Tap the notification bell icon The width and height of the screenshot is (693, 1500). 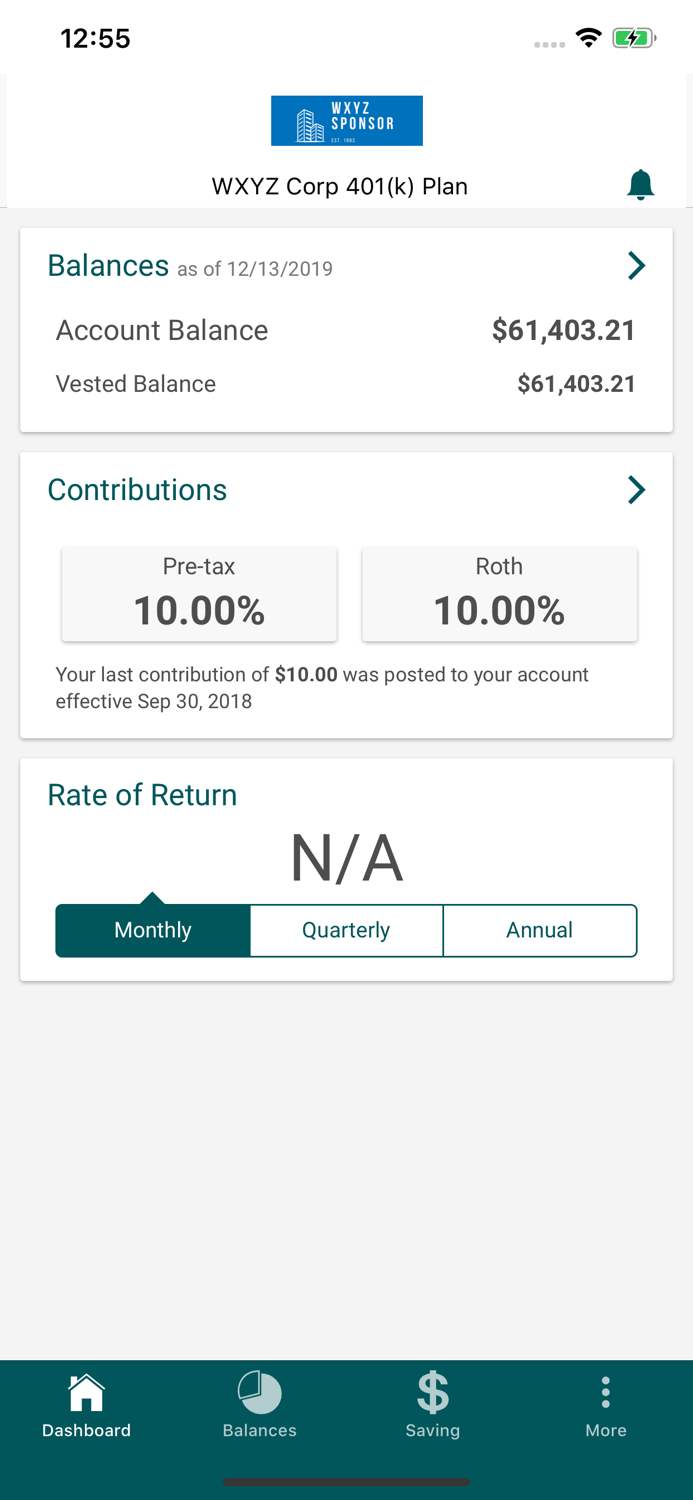640,185
